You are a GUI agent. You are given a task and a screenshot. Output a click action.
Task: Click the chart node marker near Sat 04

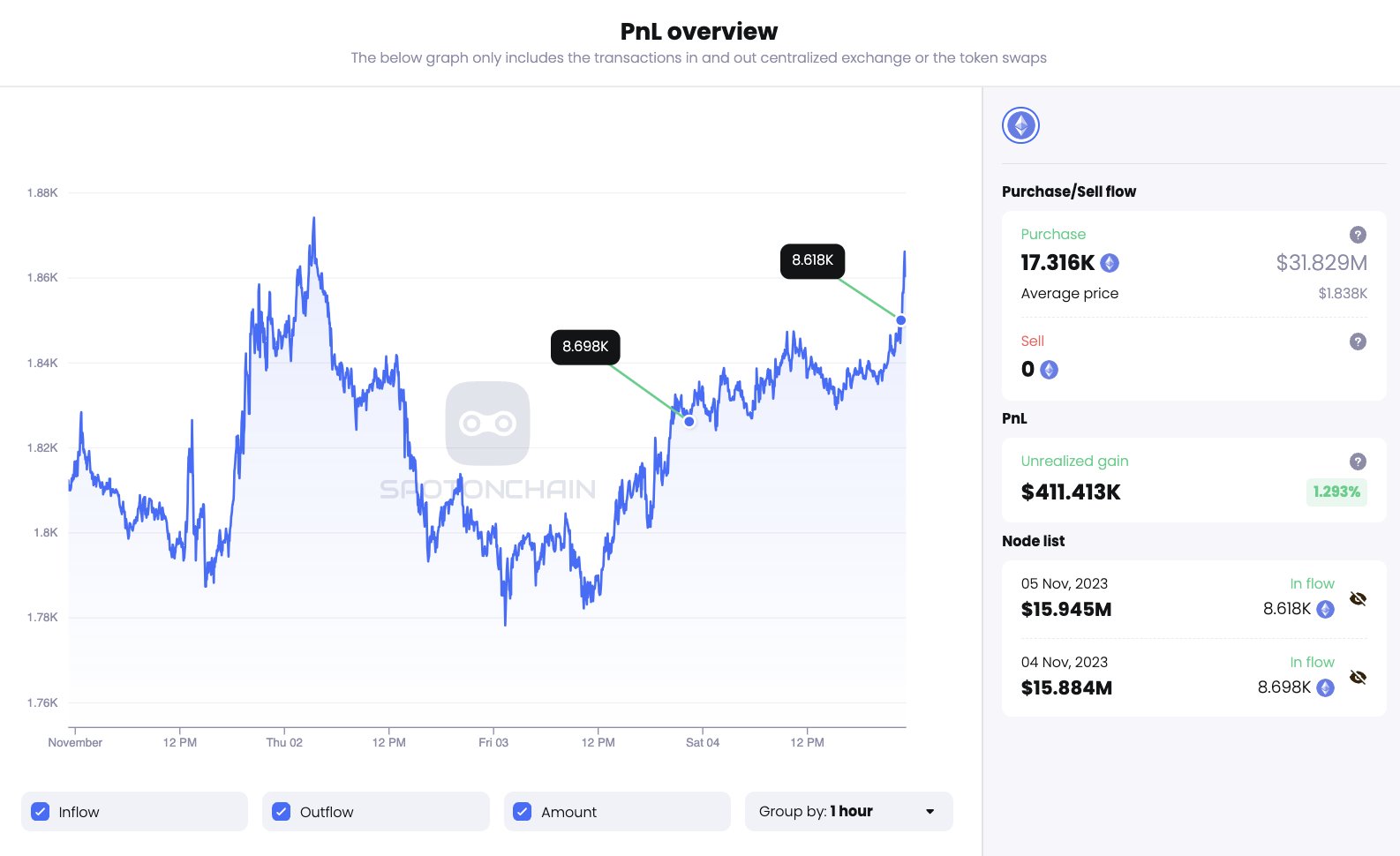coord(689,422)
